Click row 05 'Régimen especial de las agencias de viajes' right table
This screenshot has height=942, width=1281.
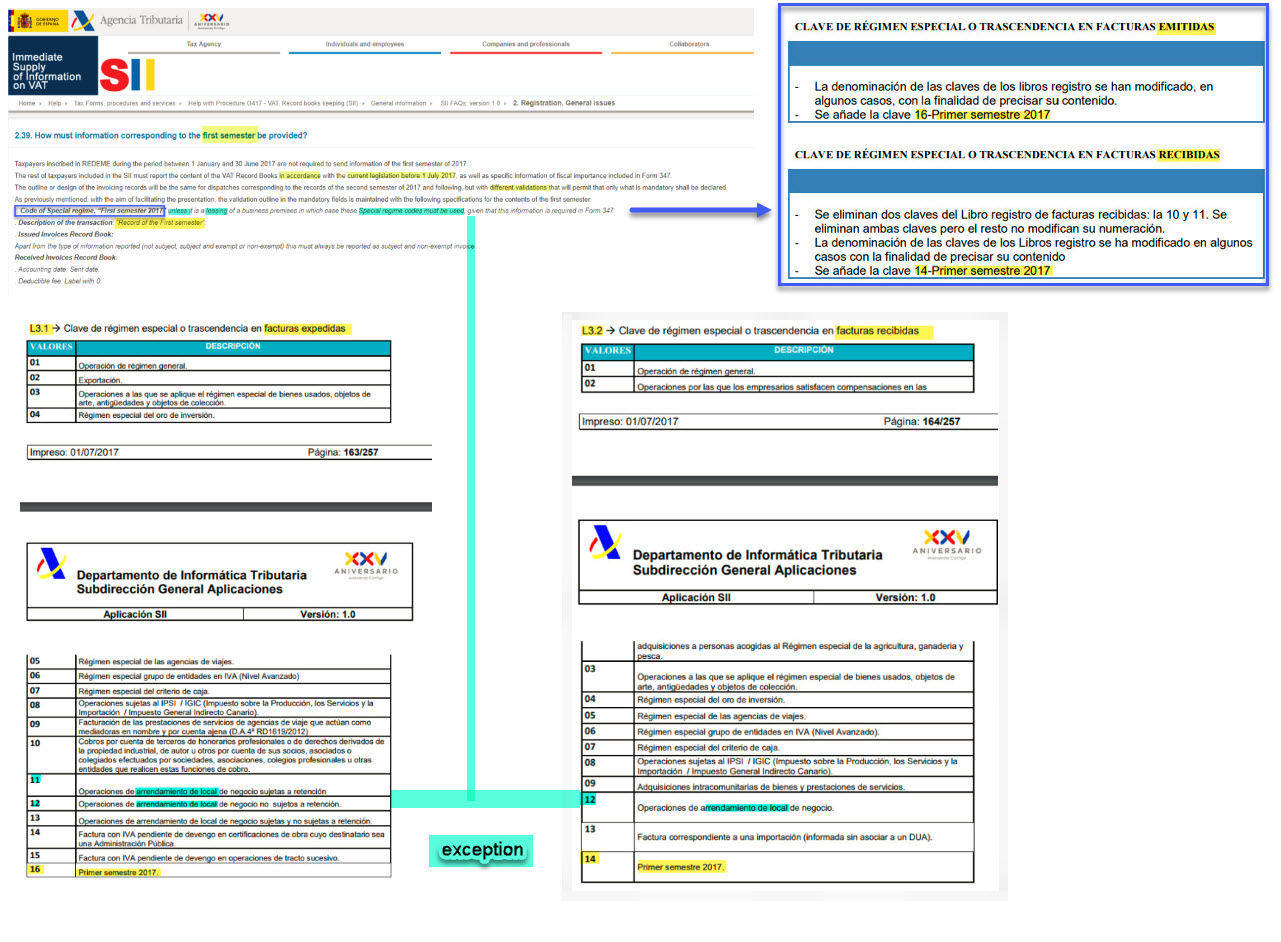(778, 716)
